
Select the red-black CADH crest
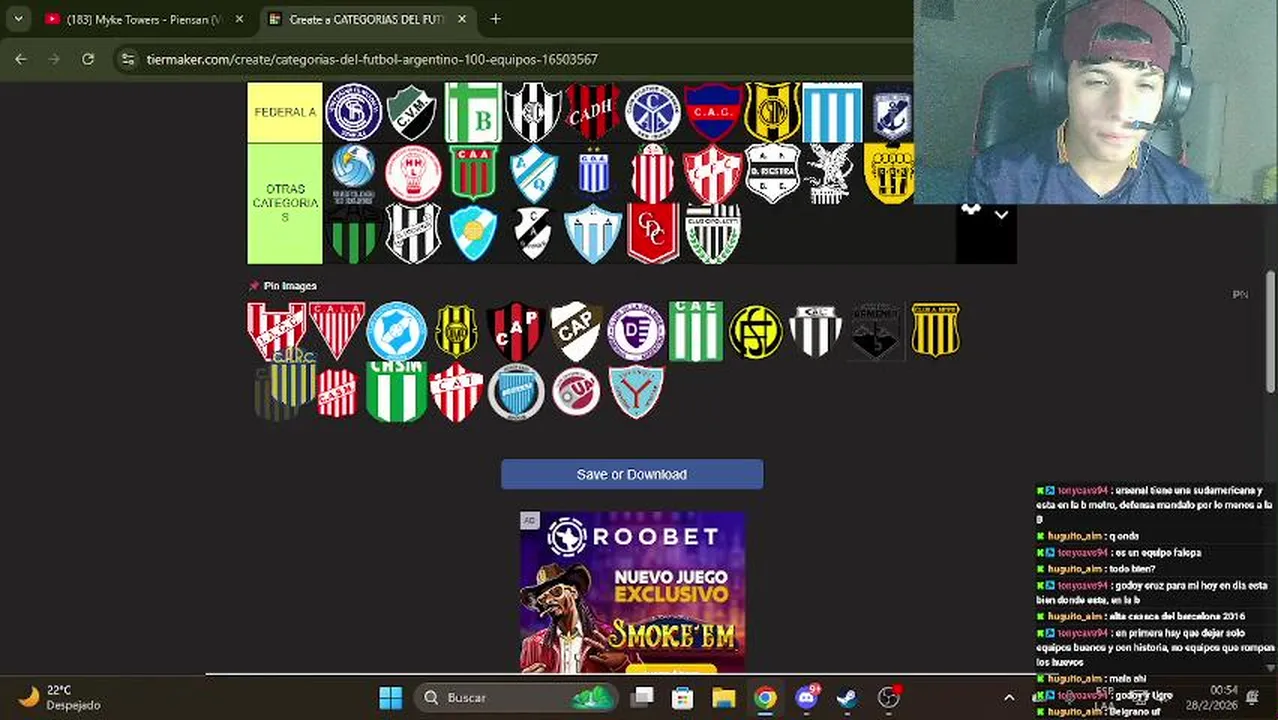click(593, 112)
